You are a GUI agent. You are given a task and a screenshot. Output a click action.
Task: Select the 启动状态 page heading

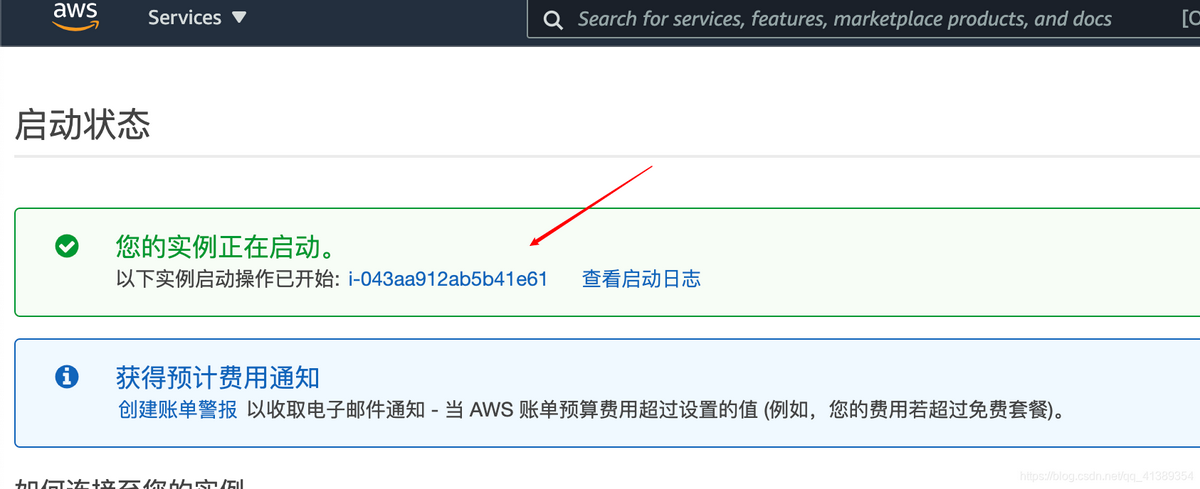[82, 125]
